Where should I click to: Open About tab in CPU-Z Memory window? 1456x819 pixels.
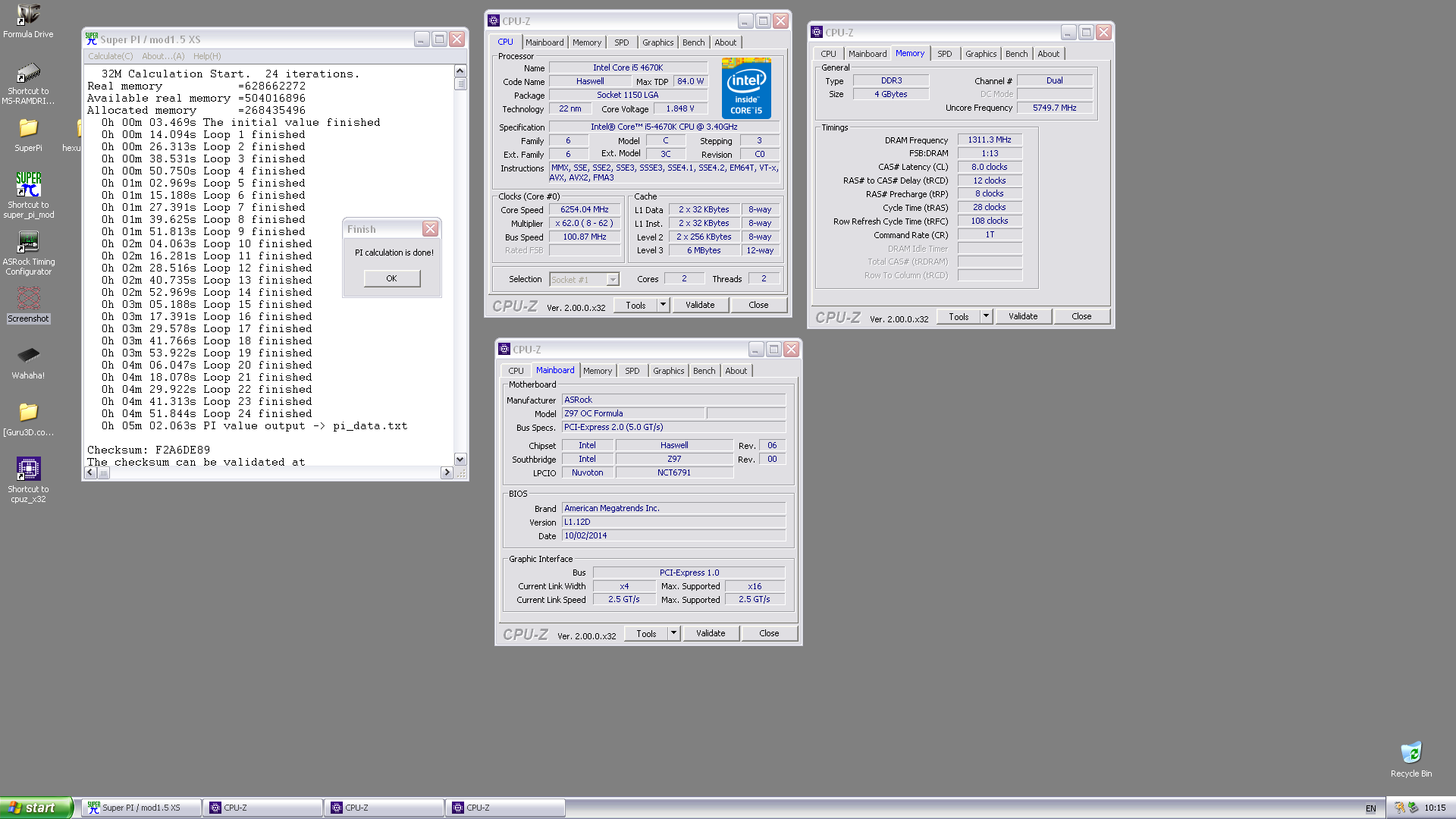pyautogui.click(x=1048, y=54)
